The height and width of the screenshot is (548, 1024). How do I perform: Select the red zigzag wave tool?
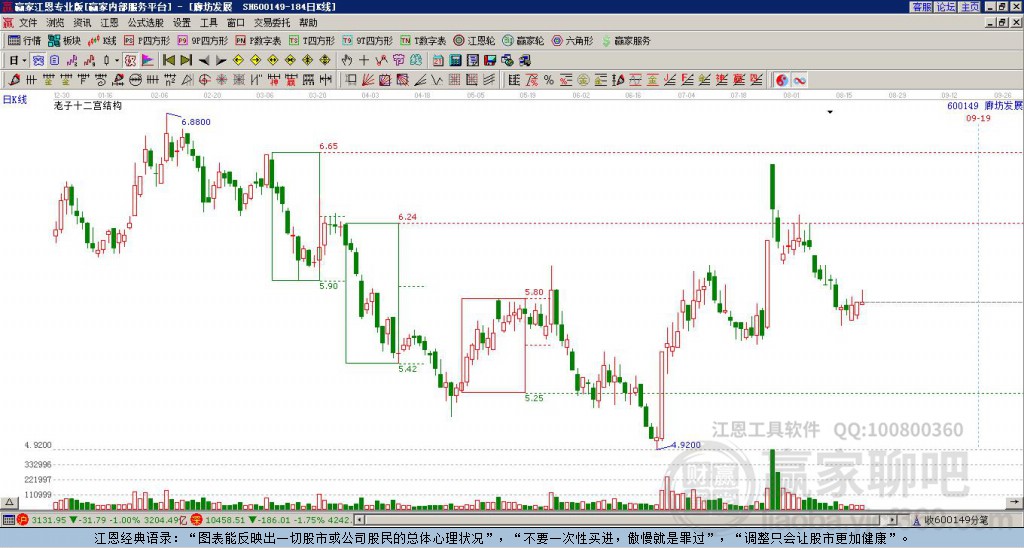coord(381,61)
